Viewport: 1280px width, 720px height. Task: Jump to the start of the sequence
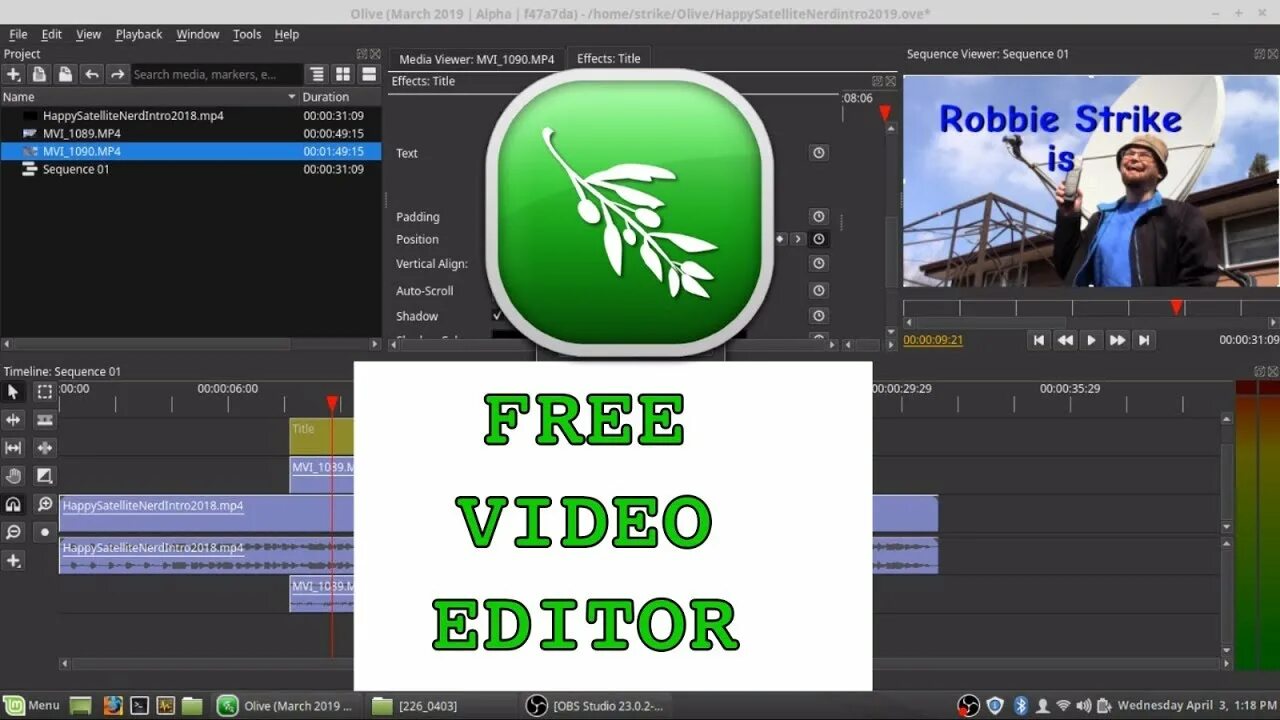pyautogui.click(x=1039, y=340)
